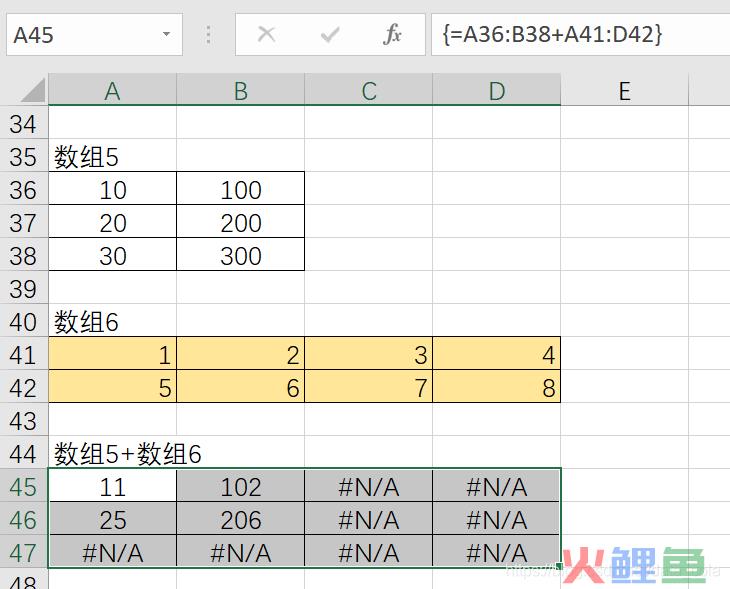Viewport: 730px width, 589px height.
Task: Click yellow cell containing 7
Action: pyautogui.click(x=369, y=388)
